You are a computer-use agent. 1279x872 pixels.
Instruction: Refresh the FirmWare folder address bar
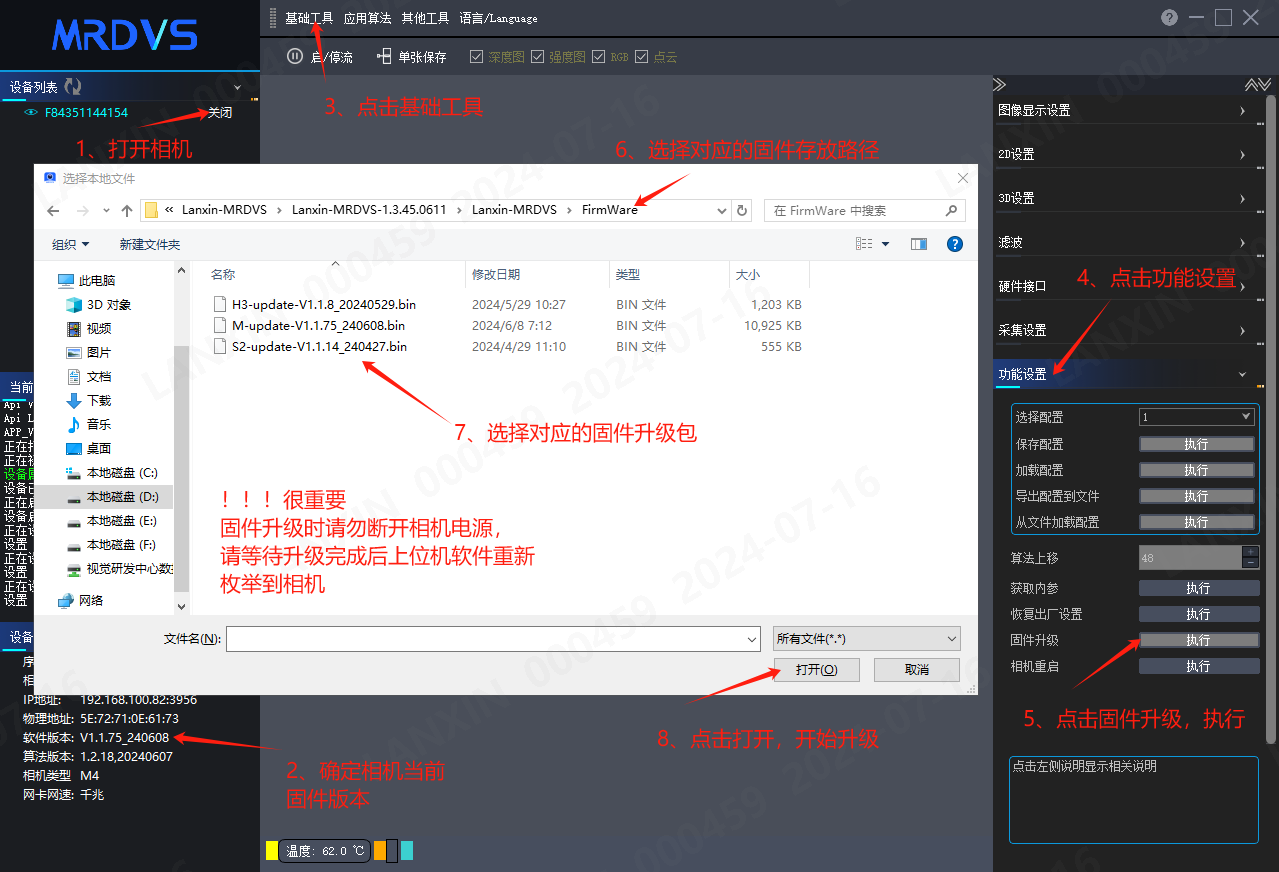[742, 211]
